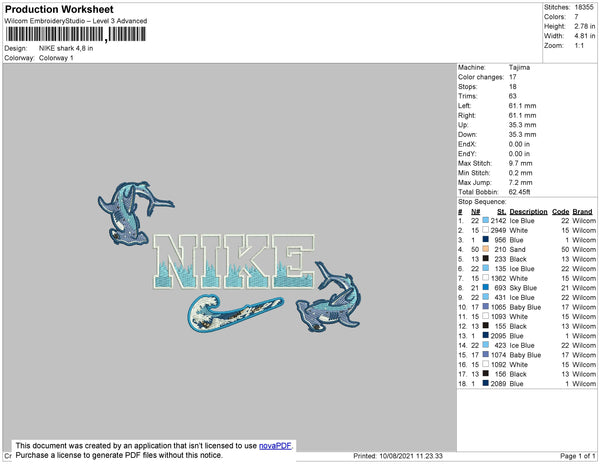Click the wave swoosh in the design preview
The height and width of the screenshot is (464, 600).
point(235,312)
